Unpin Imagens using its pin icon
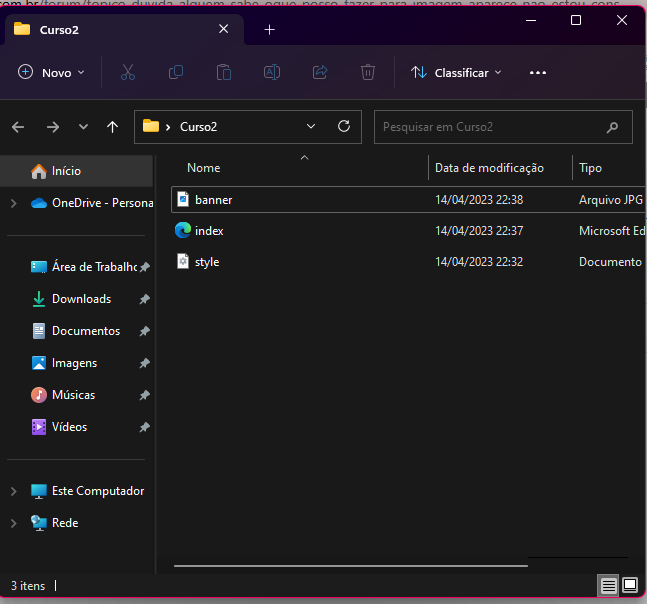This screenshot has height=604, width=647. click(x=144, y=363)
